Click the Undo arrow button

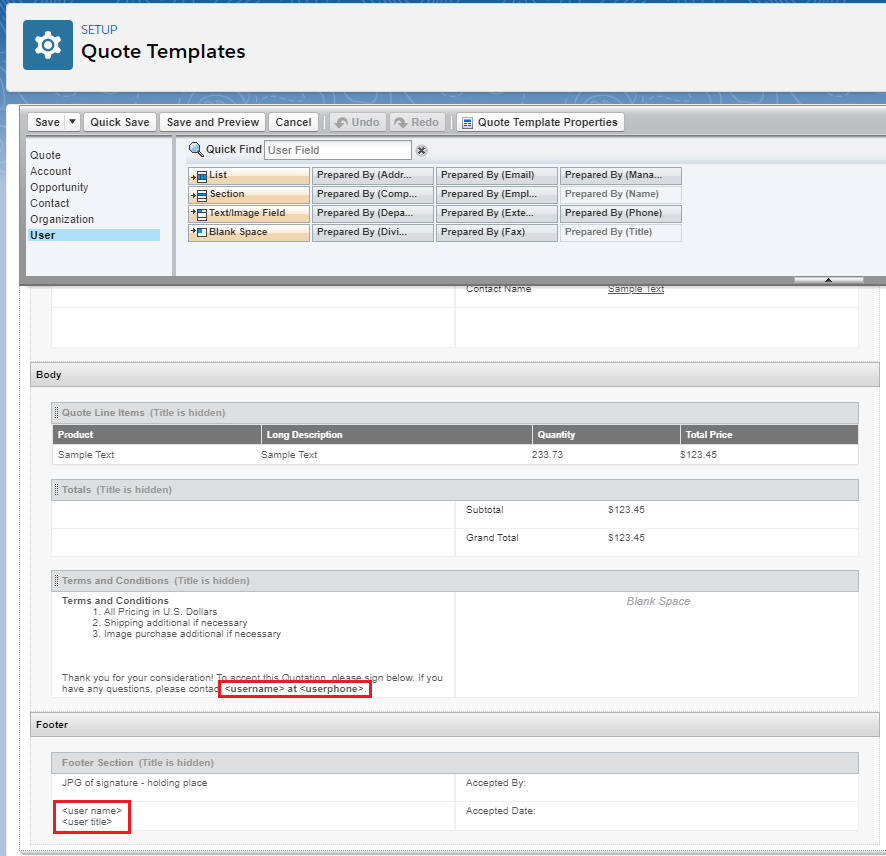click(358, 122)
